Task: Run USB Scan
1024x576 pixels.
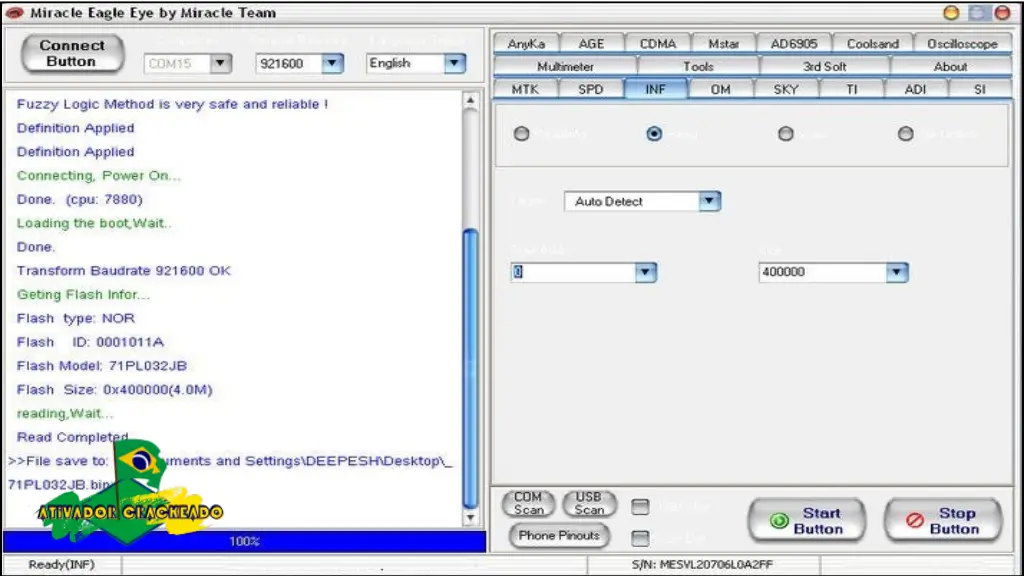Action: pyautogui.click(x=589, y=504)
